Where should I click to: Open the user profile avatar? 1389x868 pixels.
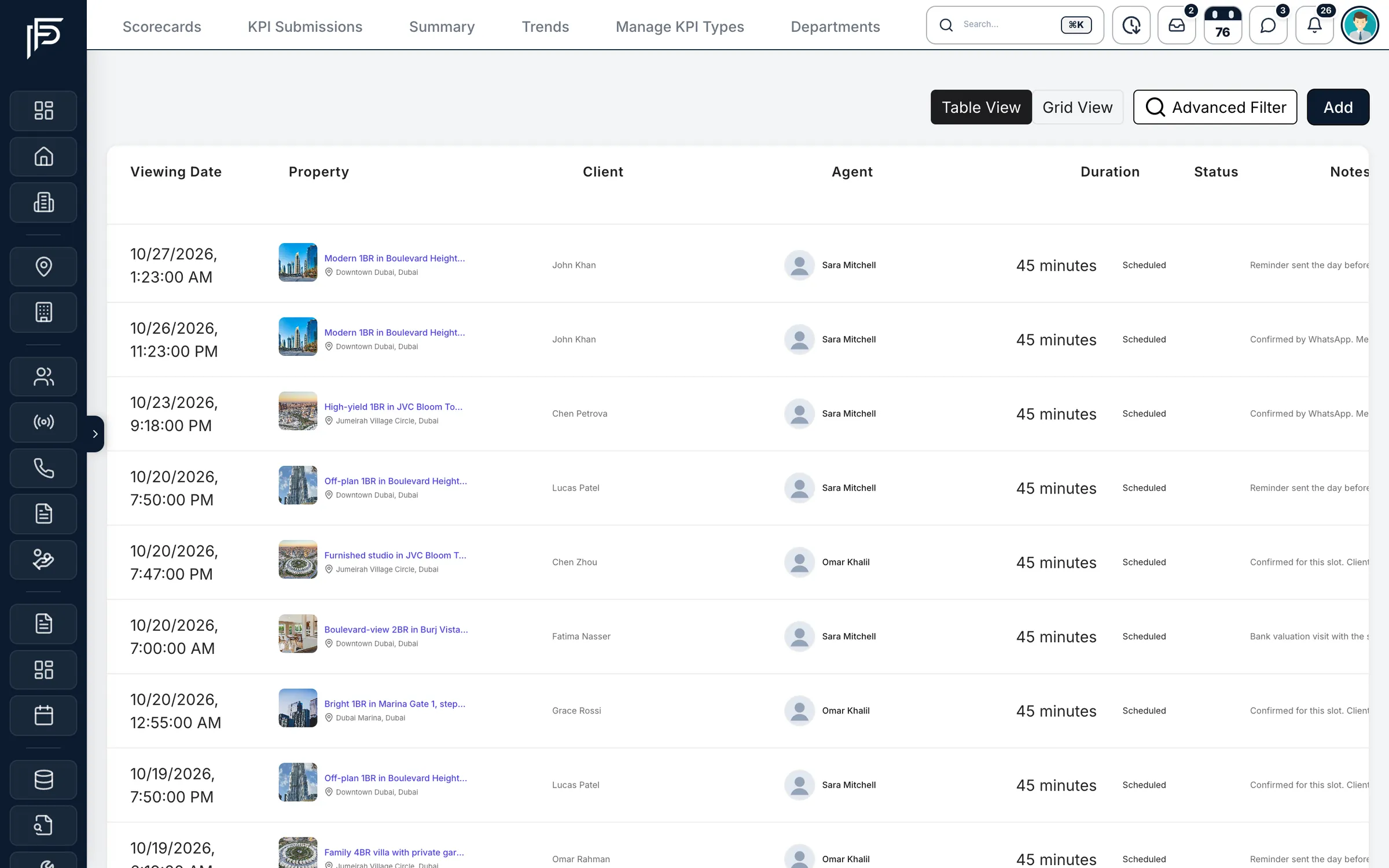pyautogui.click(x=1360, y=25)
